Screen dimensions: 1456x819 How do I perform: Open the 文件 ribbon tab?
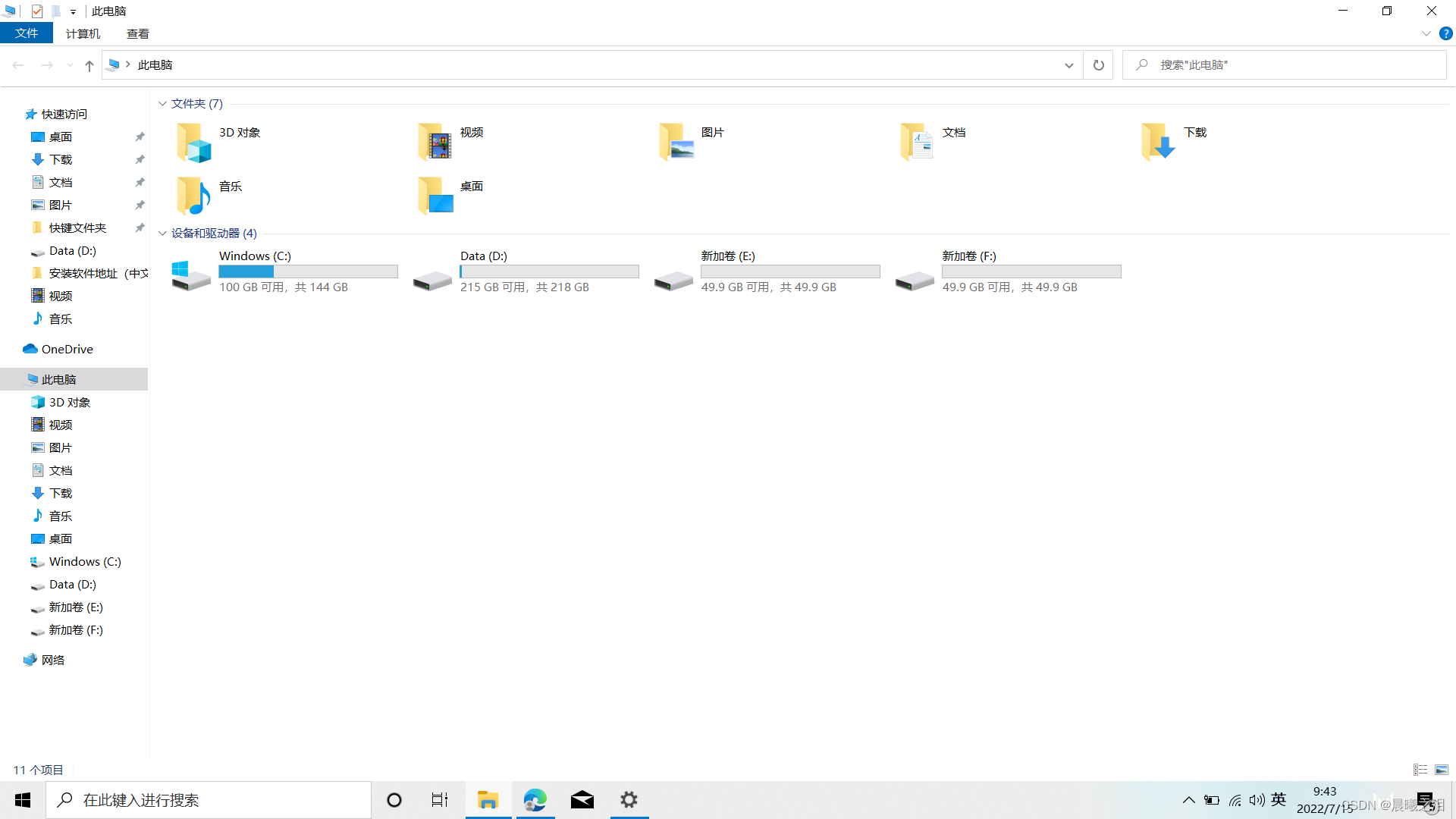(x=27, y=33)
